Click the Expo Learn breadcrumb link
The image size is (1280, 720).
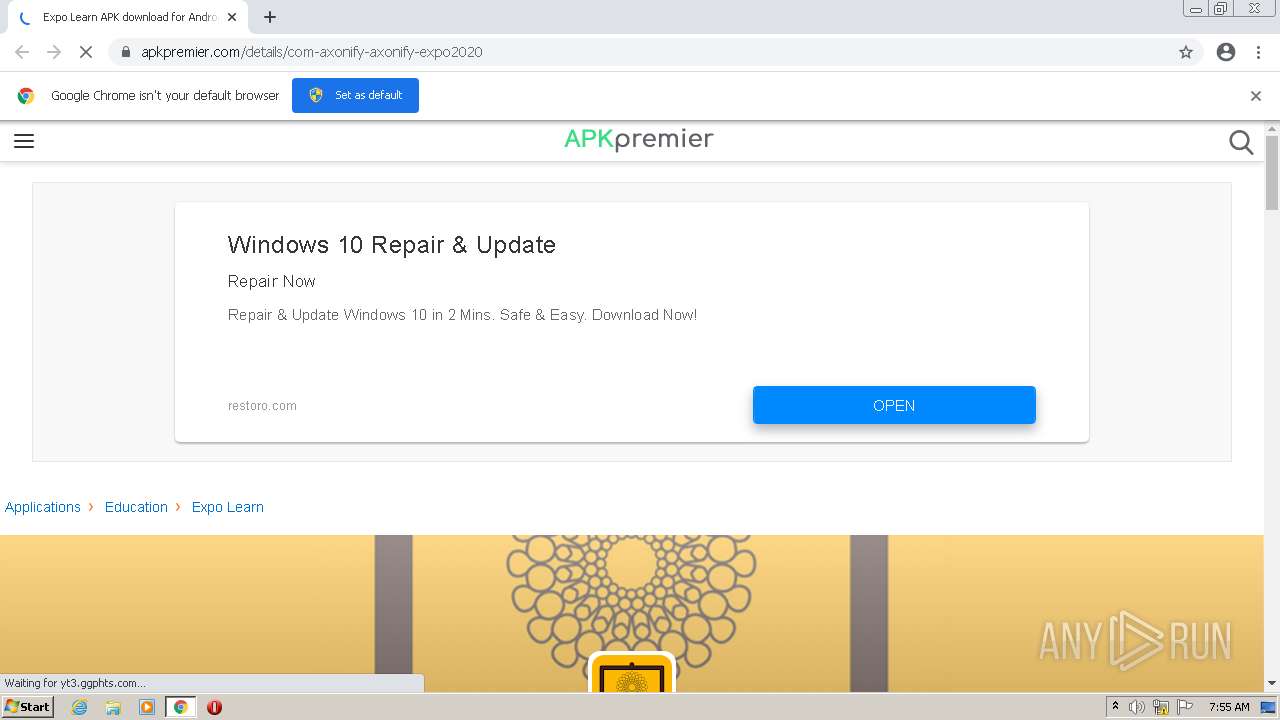pos(228,507)
